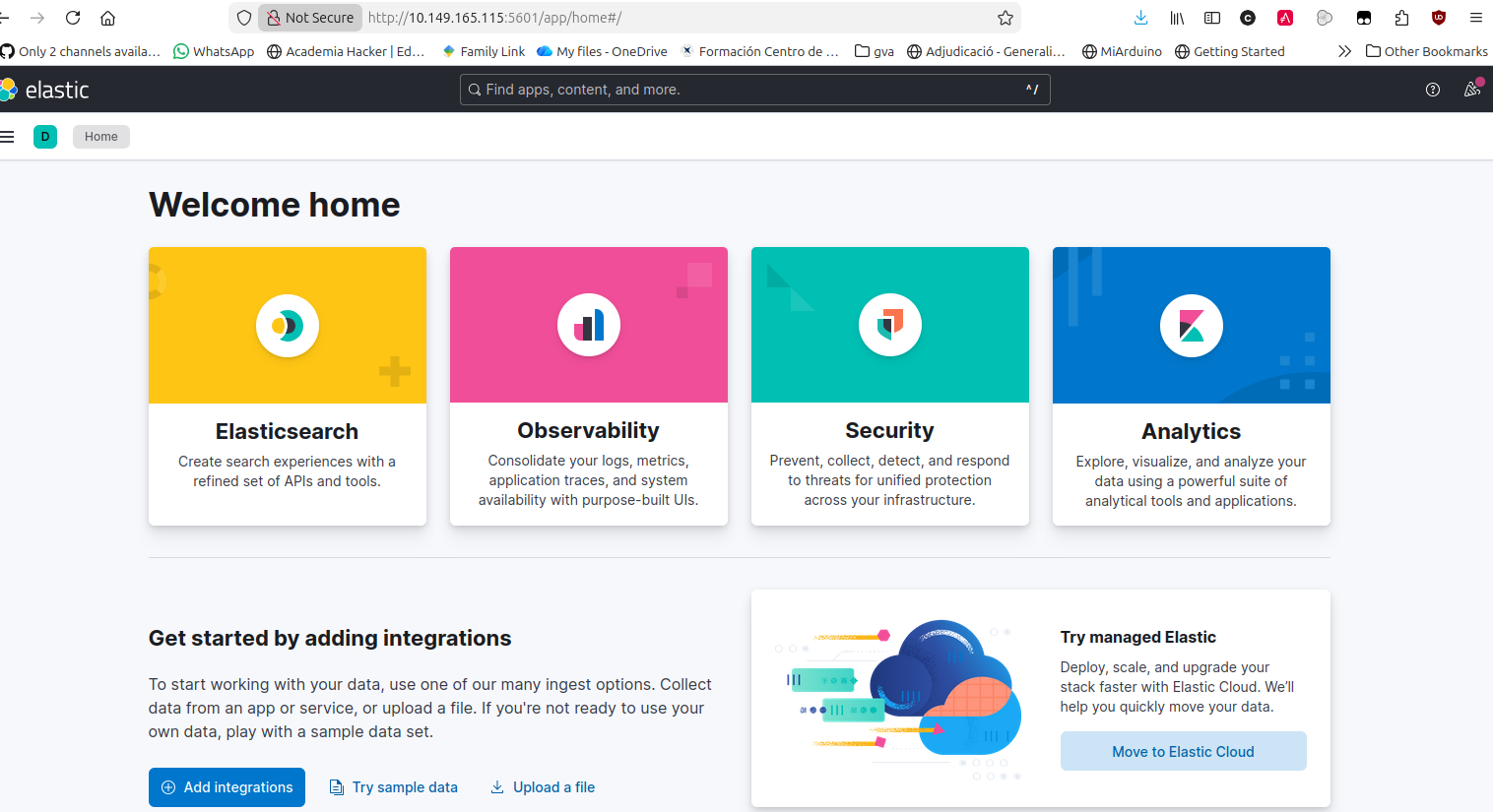This screenshot has height=812, width=1493.
Task: Click the forward navigation arrow
Action: [x=37, y=18]
